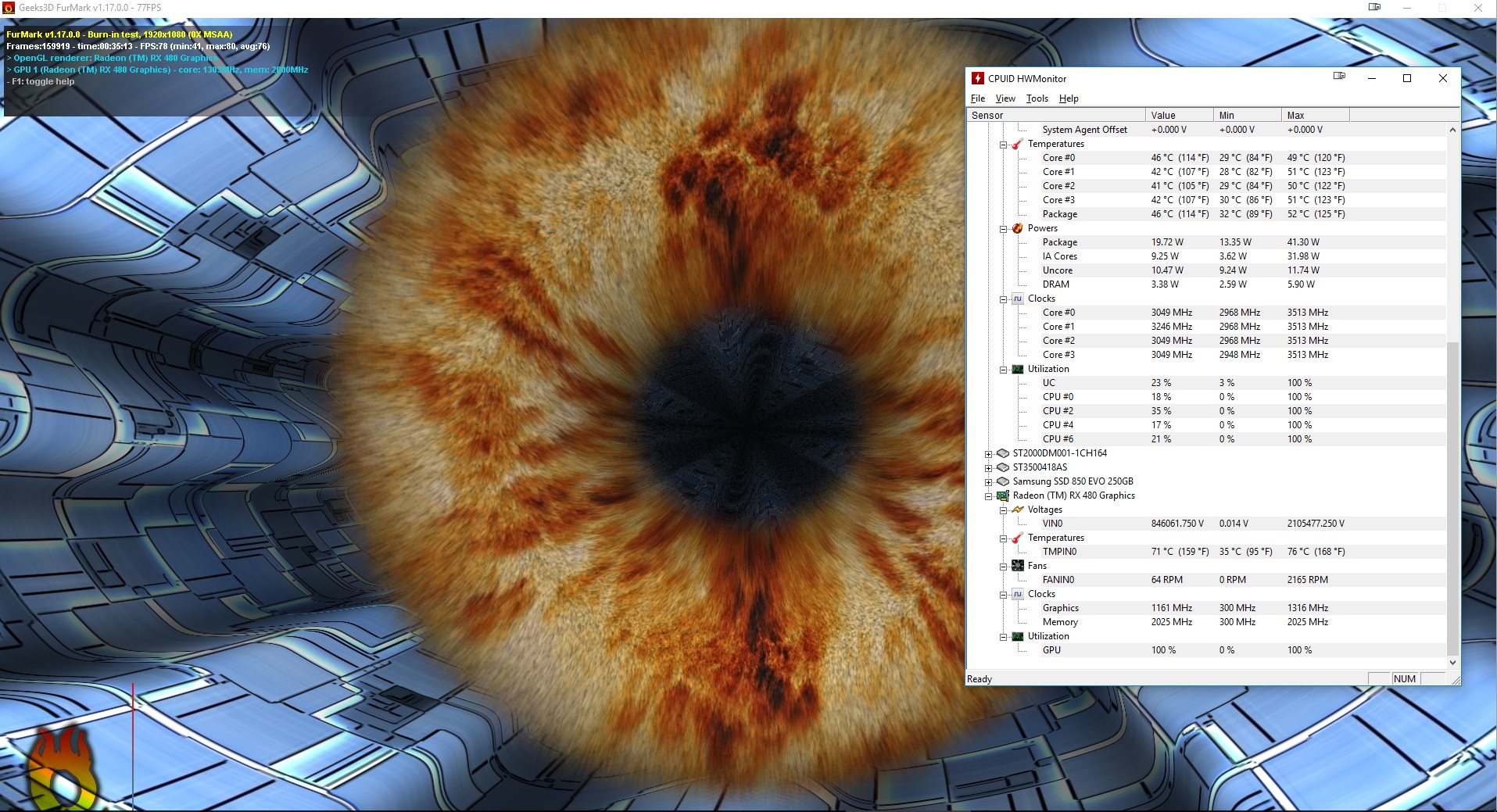Click the Samsung SSD 850 EVO drive icon
The image size is (1497, 812).
click(x=1003, y=481)
